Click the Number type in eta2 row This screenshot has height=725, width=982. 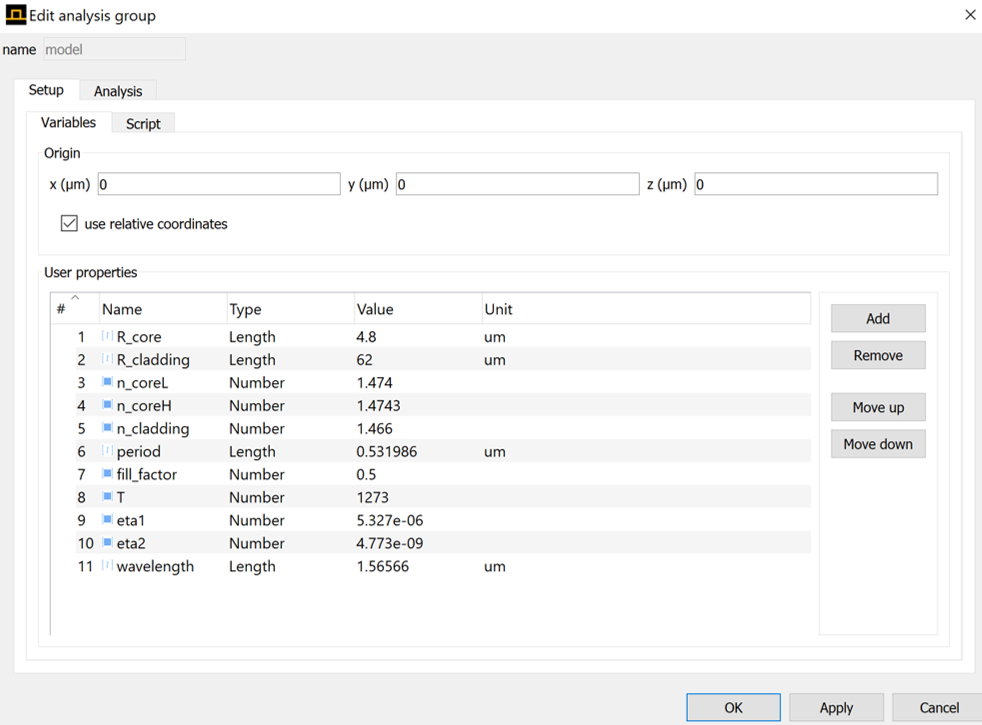coord(257,543)
